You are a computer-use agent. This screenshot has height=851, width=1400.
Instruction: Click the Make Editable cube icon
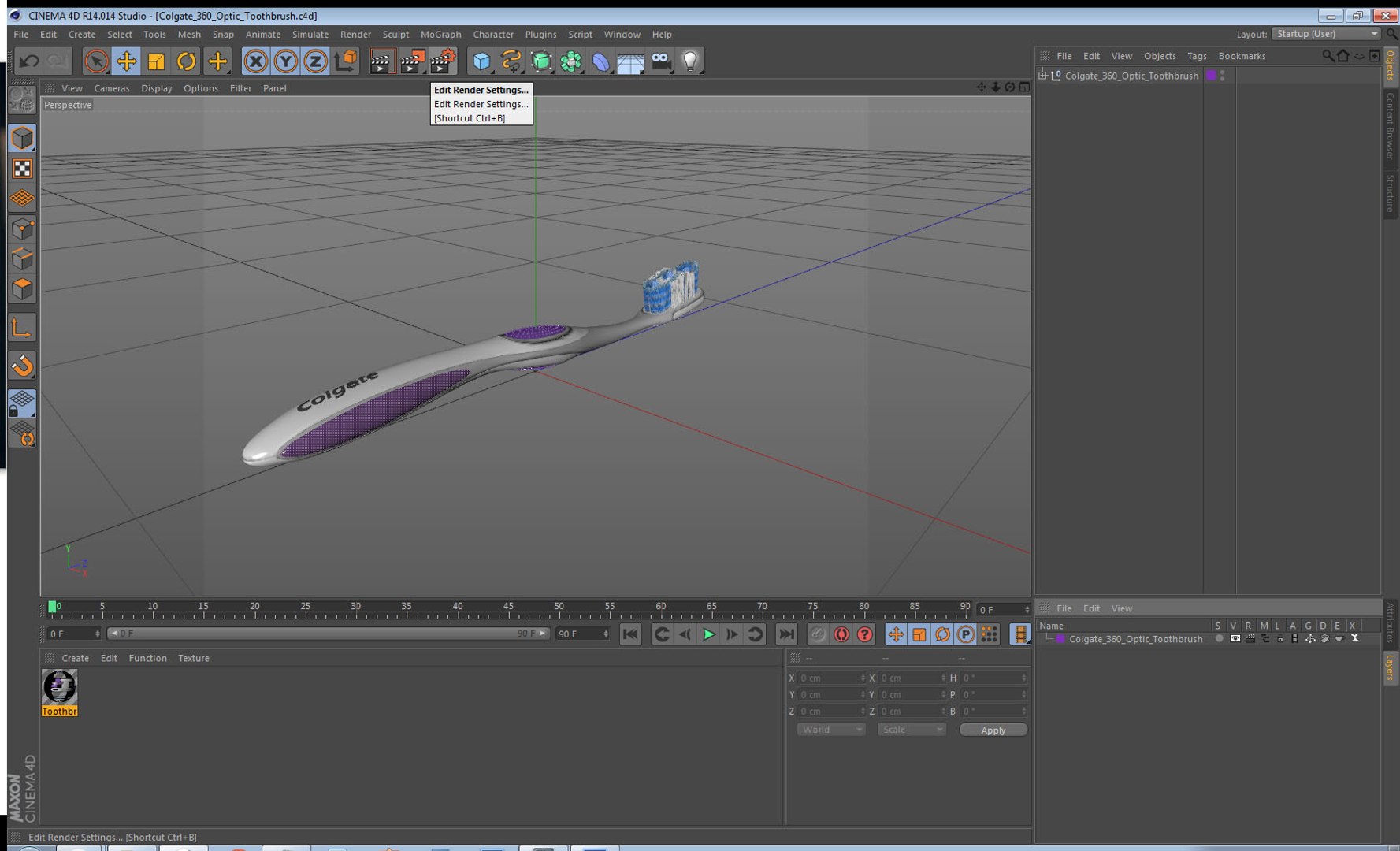pos(22,139)
